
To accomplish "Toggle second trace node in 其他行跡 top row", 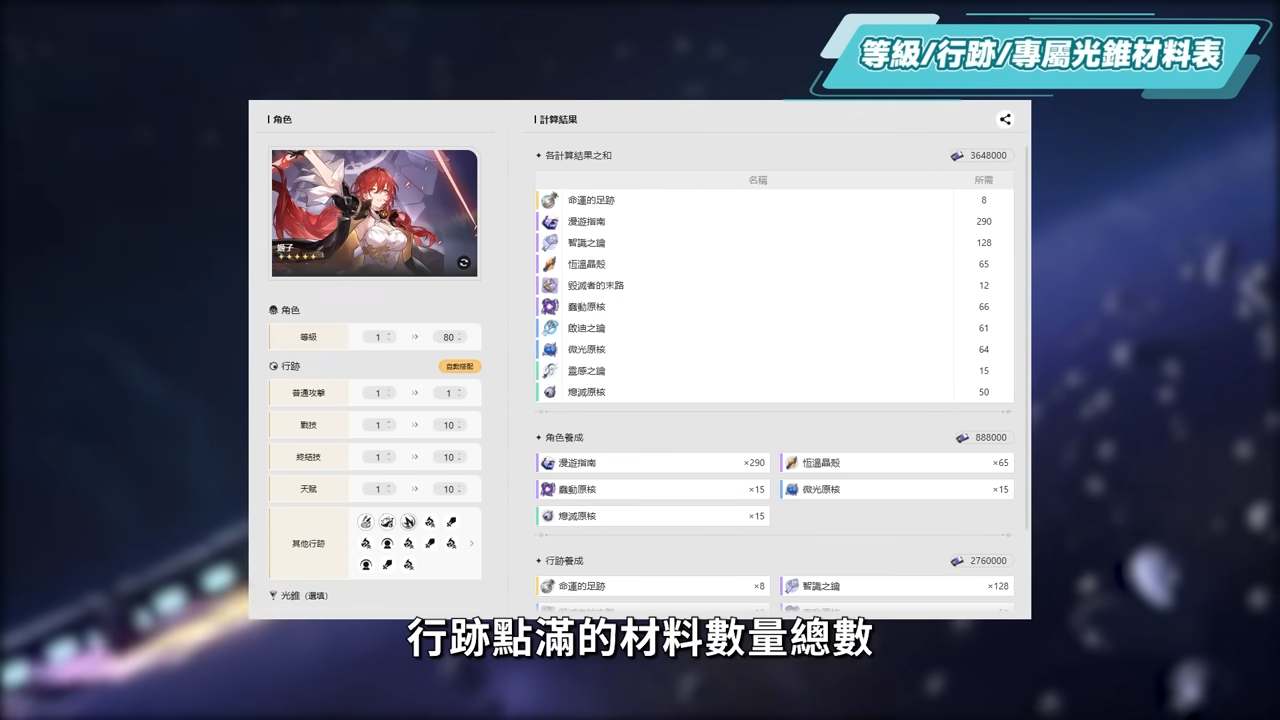I will tap(387, 522).
